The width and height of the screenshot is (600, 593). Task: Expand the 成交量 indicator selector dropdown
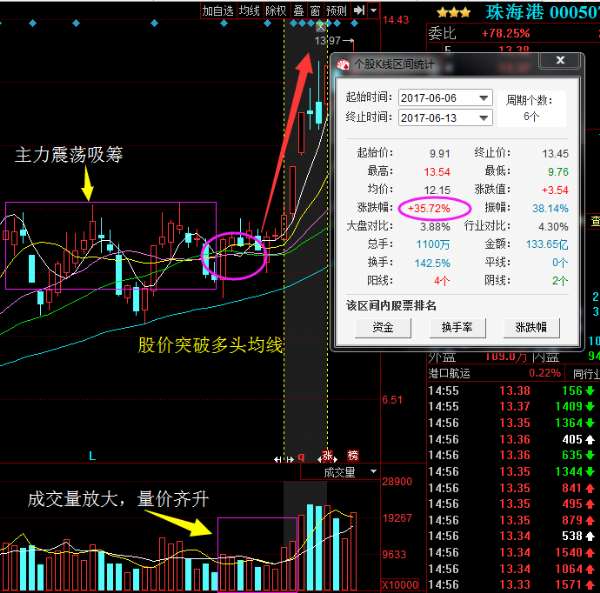[374, 471]
